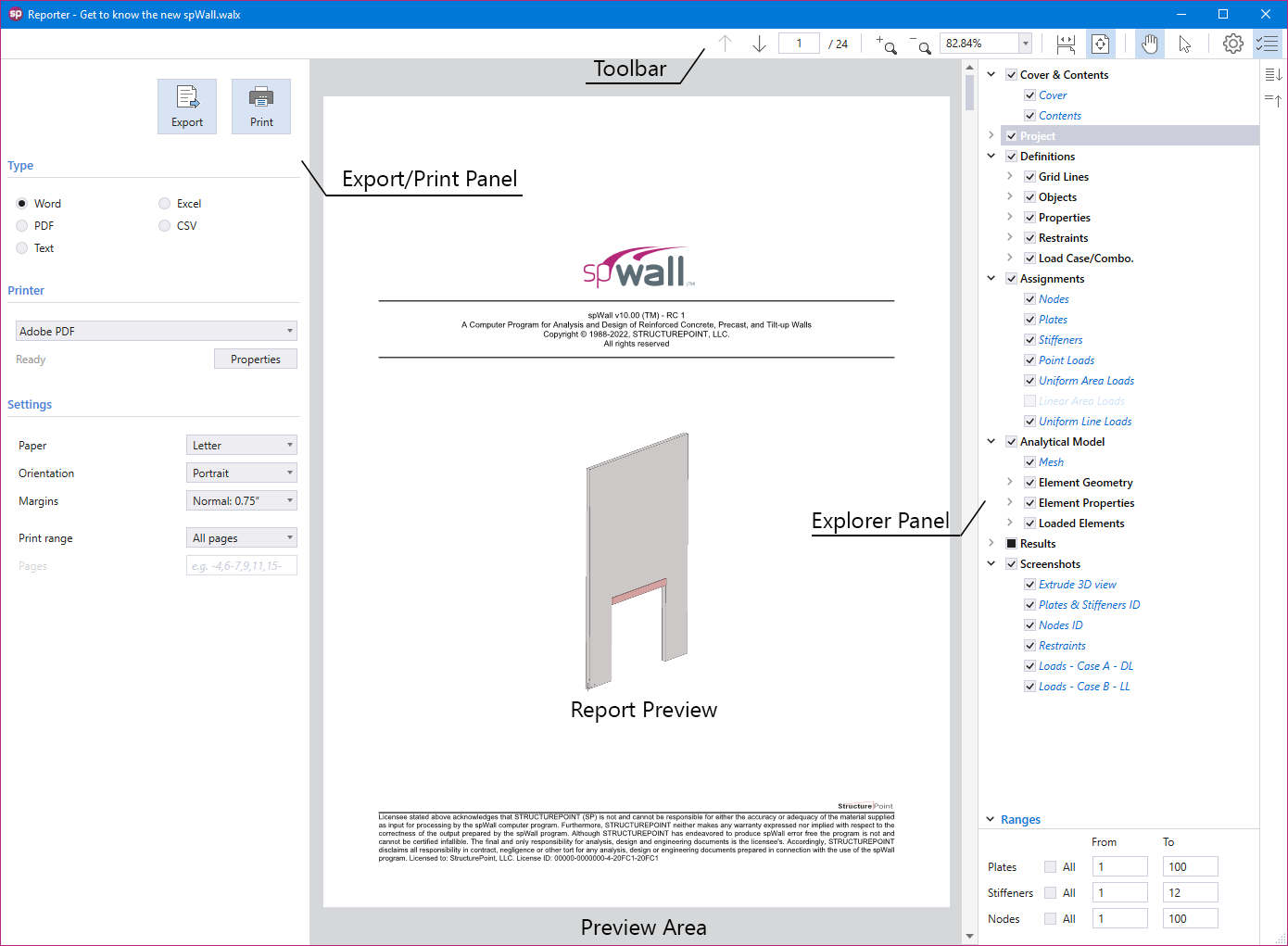Expand the Grid Lines tree node
This screenshot has height=946, width=1288.
[x=1010, y=176]
